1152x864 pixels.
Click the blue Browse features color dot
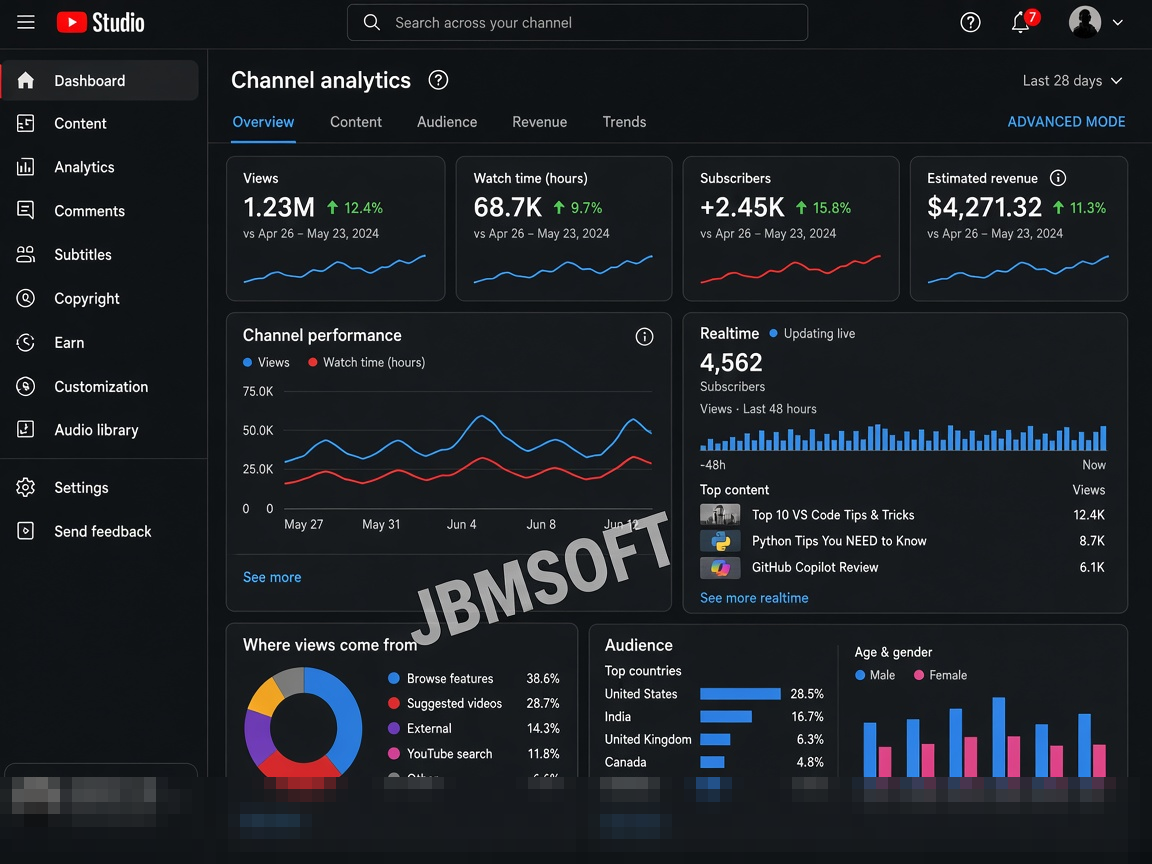[x=394, y=678]
